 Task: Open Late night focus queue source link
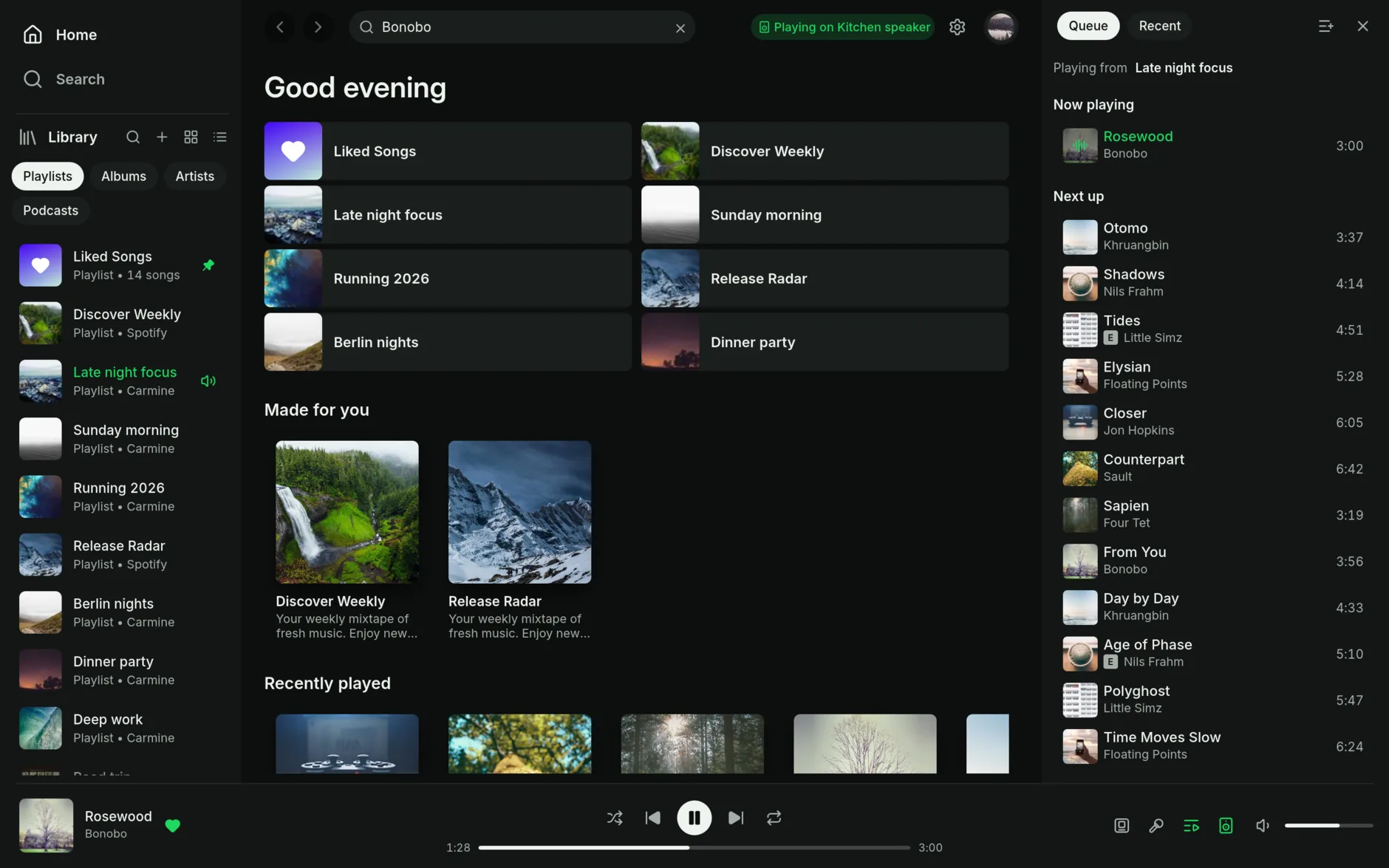click(1184, 68)
